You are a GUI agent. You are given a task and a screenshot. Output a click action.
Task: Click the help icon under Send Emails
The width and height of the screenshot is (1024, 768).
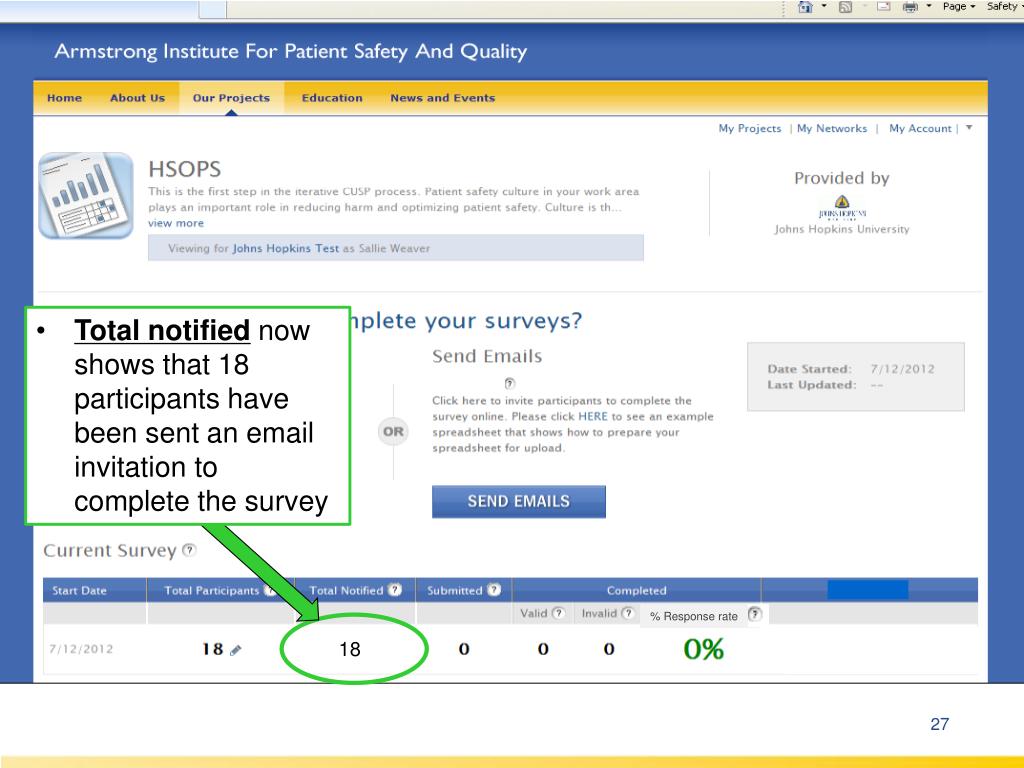pos(509,383)
